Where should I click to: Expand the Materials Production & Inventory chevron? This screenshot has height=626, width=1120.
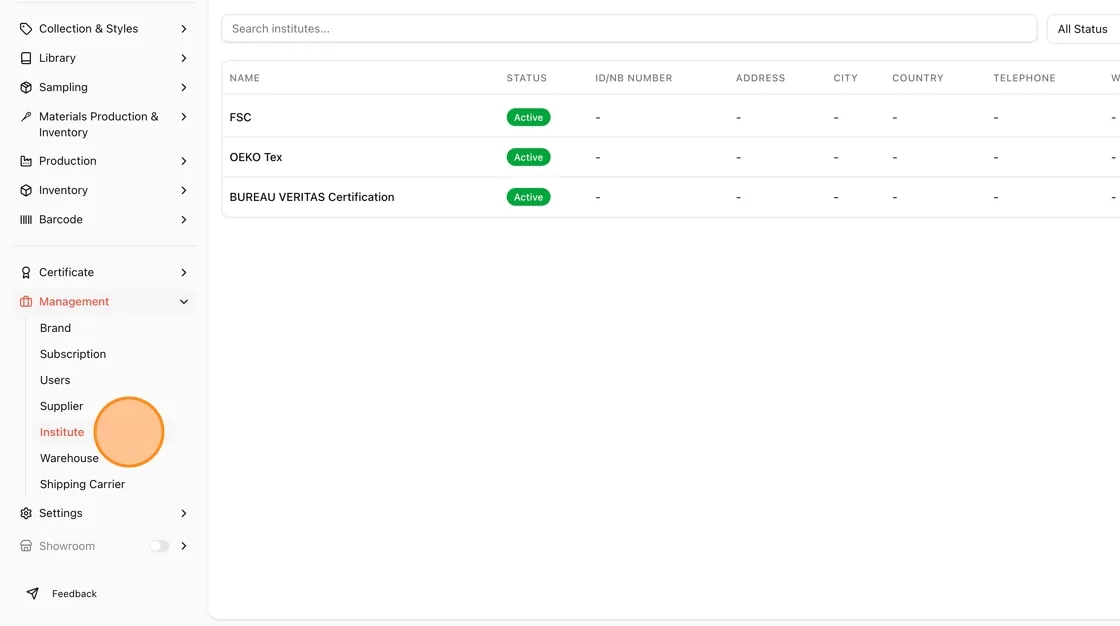(x=184, y=116)
